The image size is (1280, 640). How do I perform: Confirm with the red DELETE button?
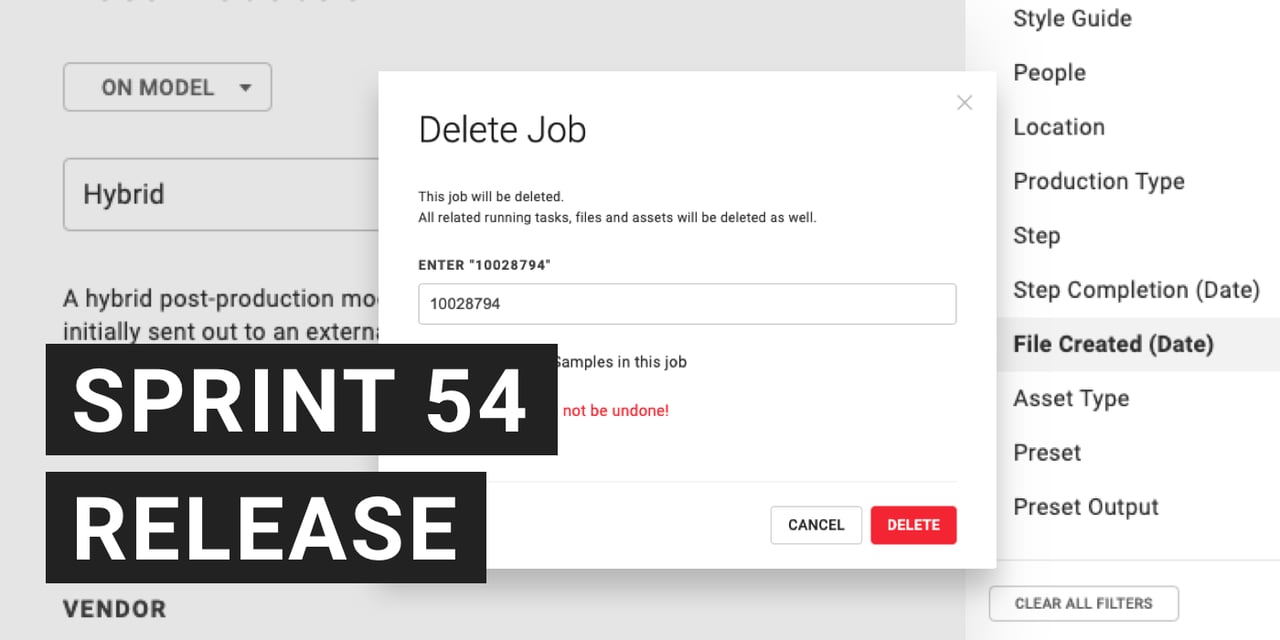pos(913,525)
